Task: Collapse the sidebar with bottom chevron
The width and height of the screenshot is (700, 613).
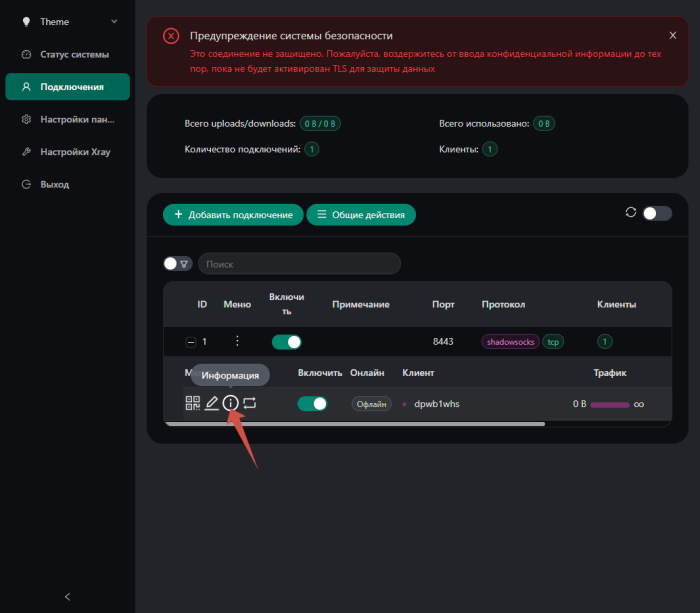Action: (x=67, y=596)
